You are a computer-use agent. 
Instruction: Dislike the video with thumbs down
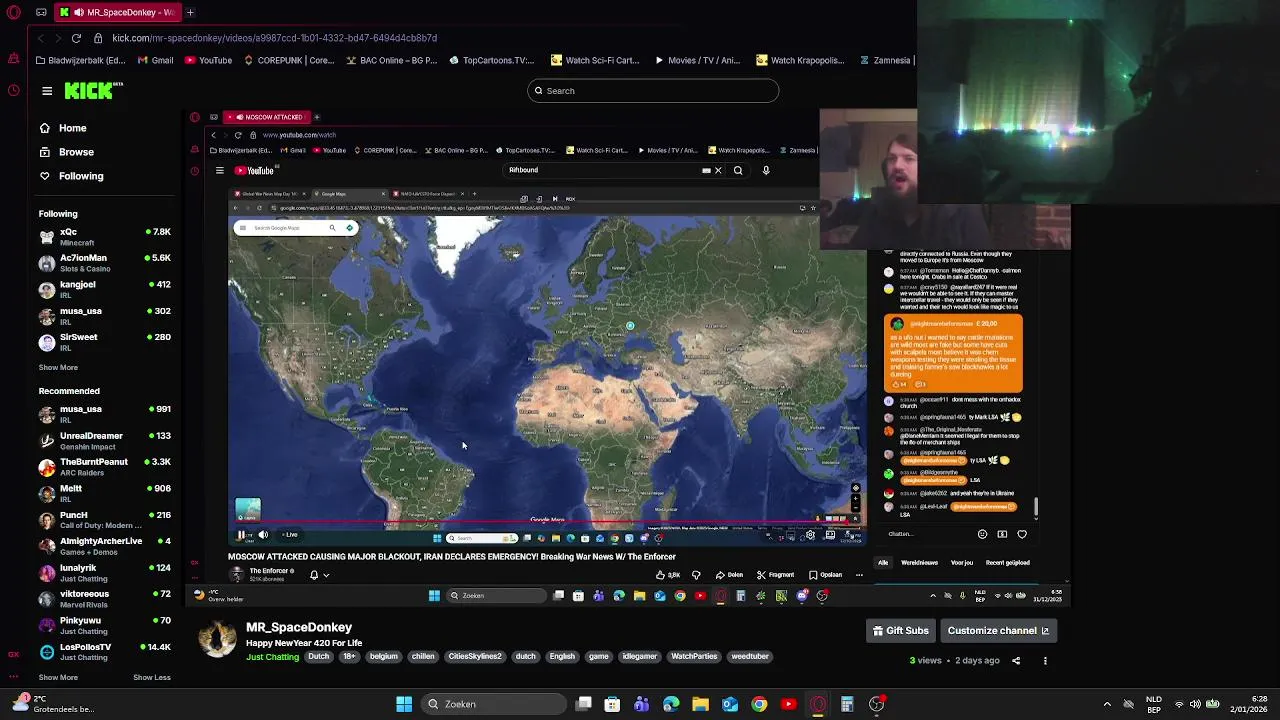point(696,575)
